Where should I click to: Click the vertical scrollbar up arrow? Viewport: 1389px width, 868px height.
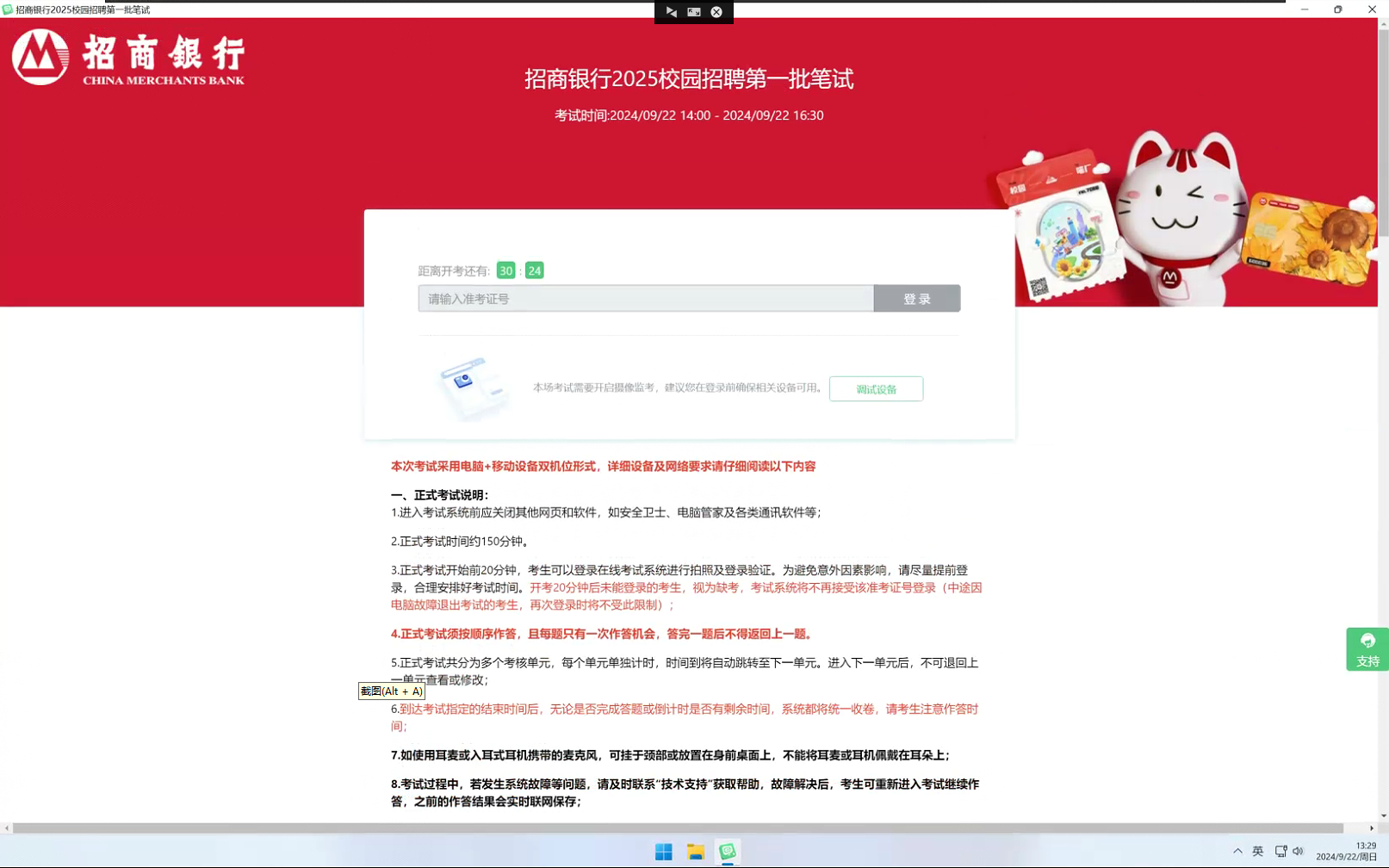coord(1383,24)
